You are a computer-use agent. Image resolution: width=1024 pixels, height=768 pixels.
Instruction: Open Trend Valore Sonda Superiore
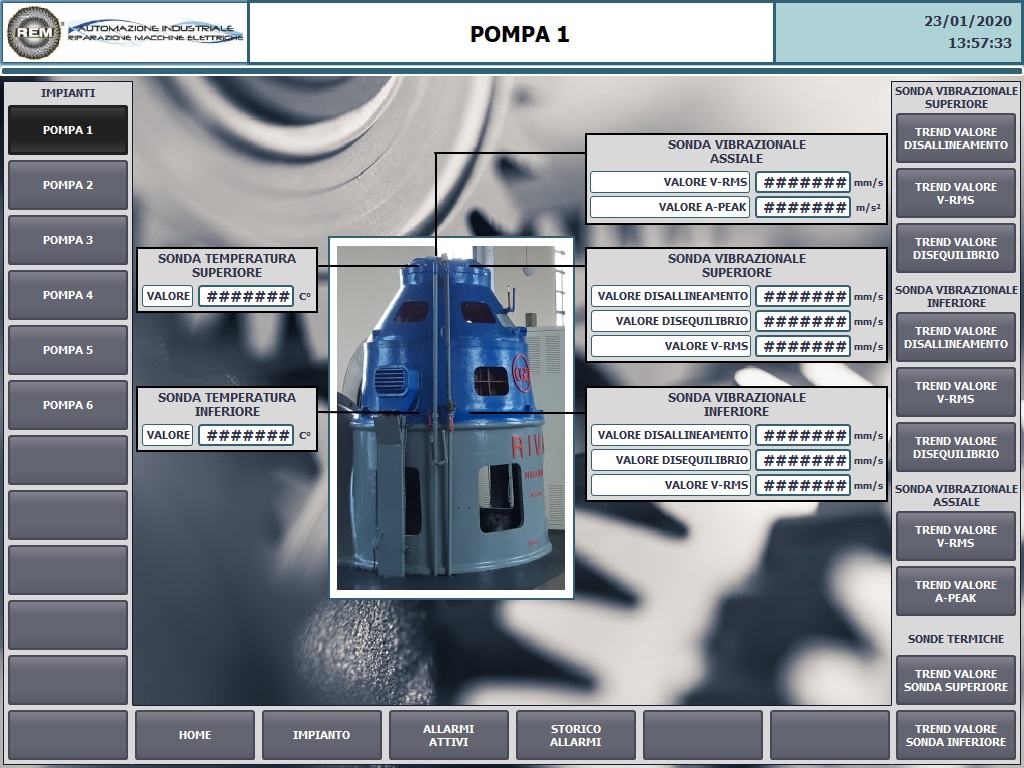pos(956,680)
